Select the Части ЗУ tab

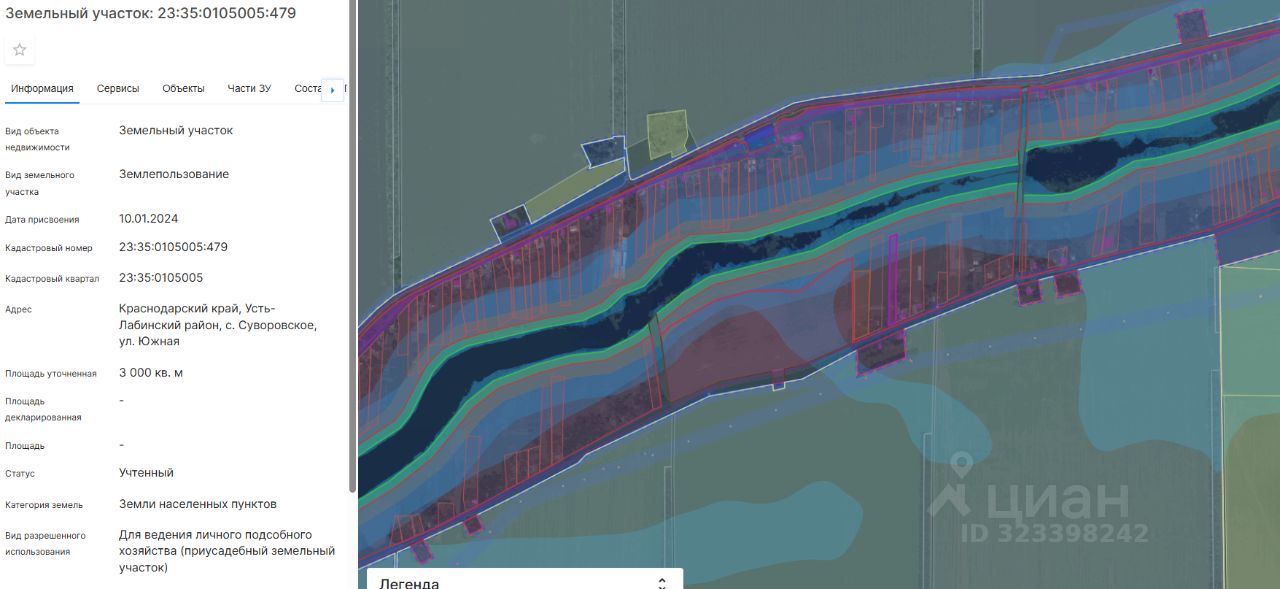tap(249, 88)
